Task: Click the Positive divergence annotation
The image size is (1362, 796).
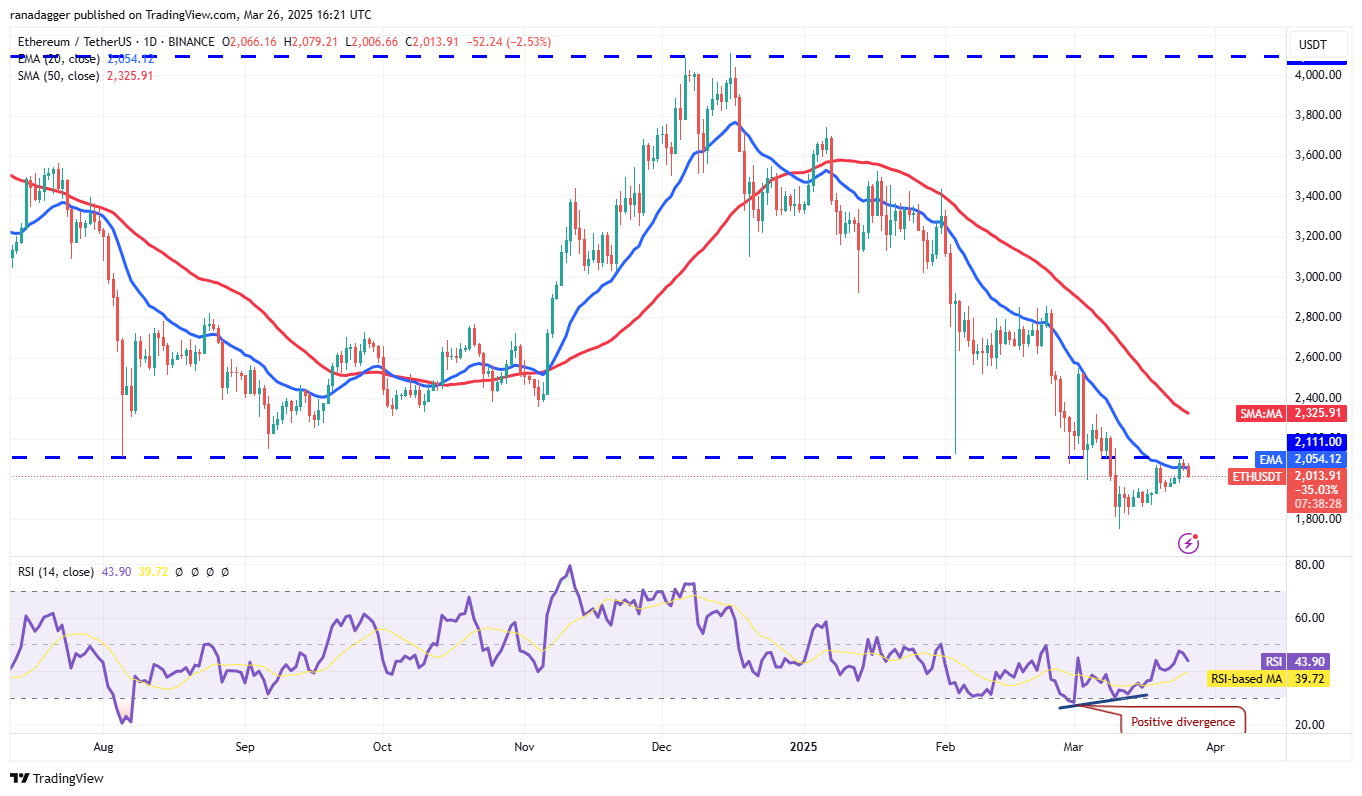Action: [1183, 721]
